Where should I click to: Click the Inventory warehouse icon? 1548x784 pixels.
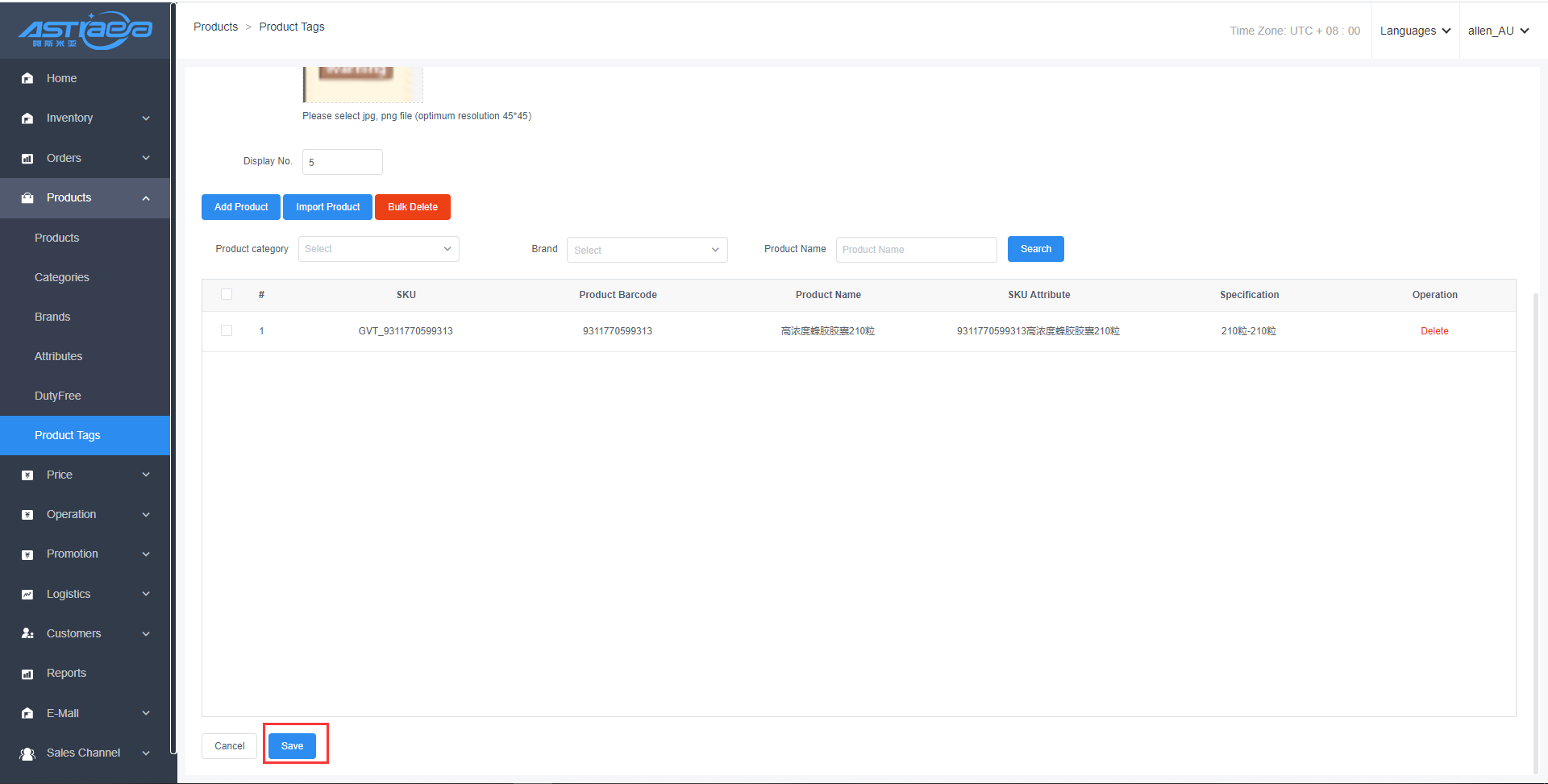tap(27, 118)
